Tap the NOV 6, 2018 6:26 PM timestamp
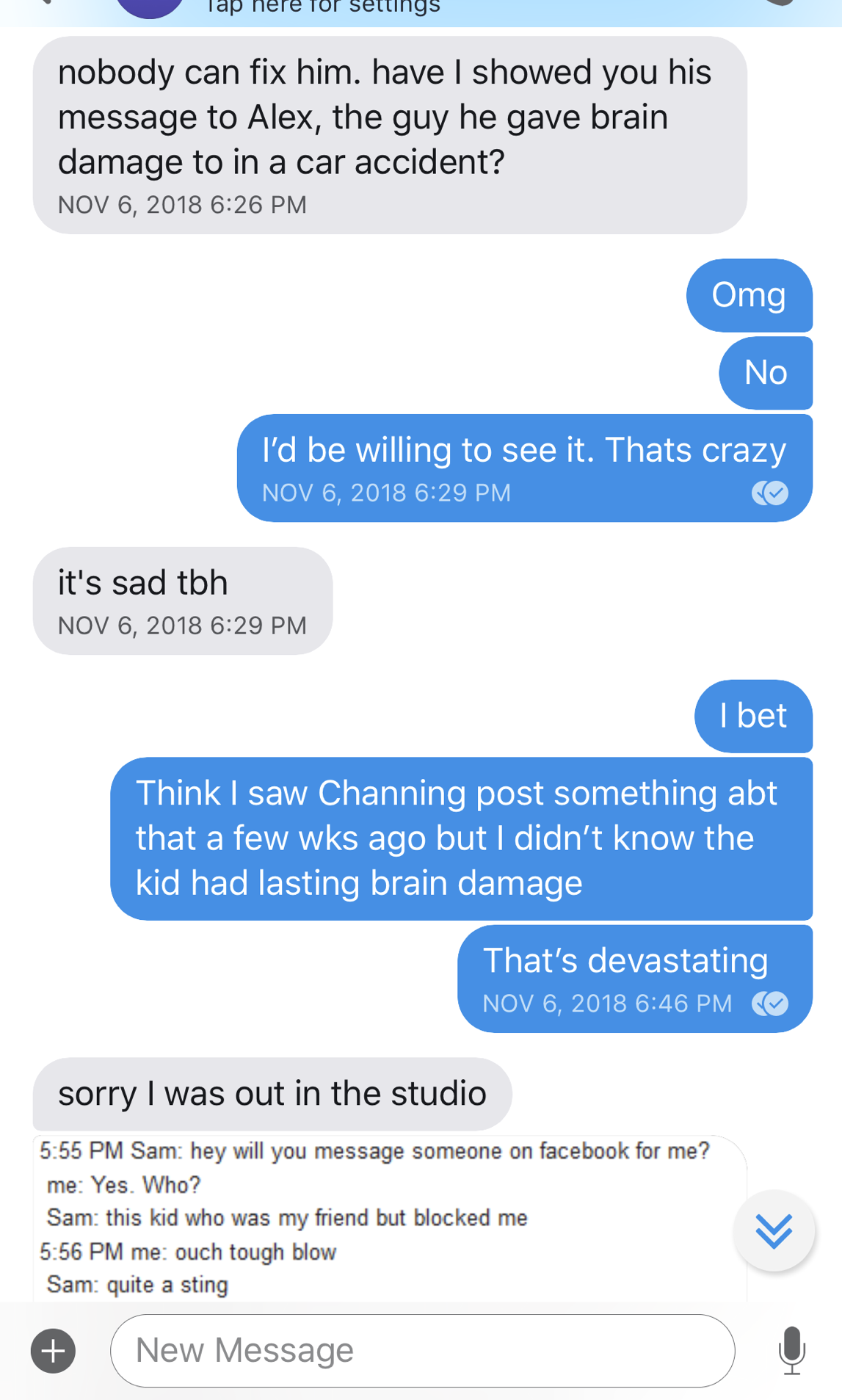842x1400 pixels. [182, 205]
